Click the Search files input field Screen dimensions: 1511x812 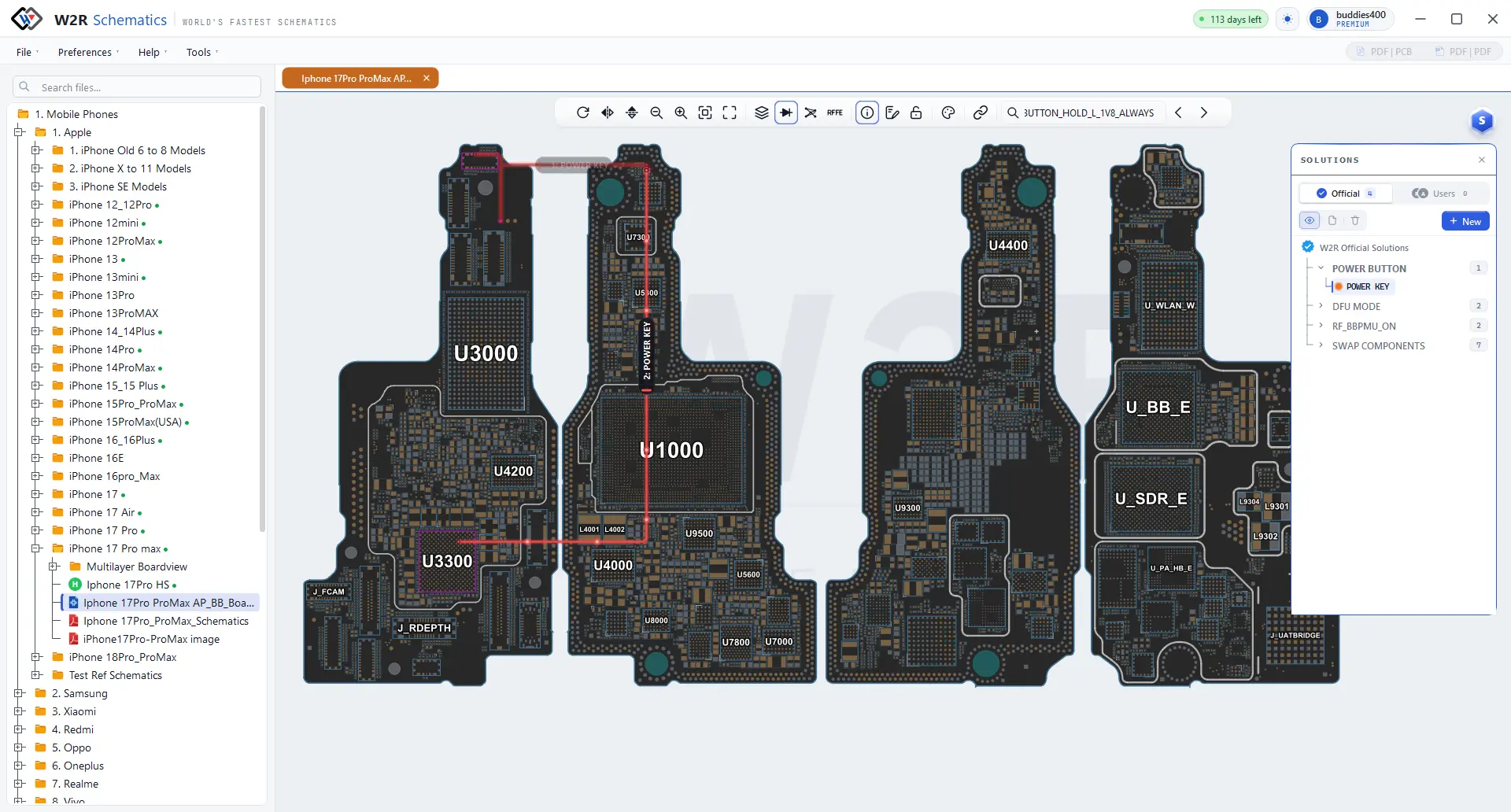[x=137, y=87]
